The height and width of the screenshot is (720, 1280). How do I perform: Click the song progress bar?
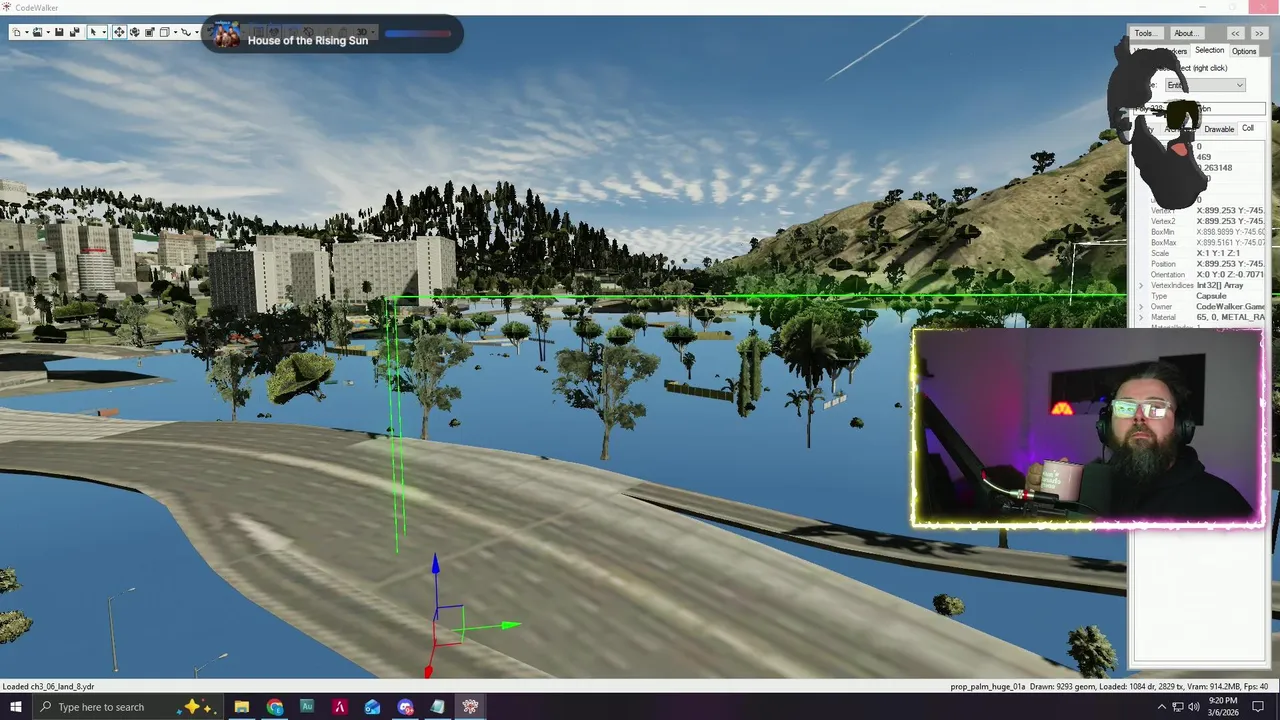tap(418, 33)
